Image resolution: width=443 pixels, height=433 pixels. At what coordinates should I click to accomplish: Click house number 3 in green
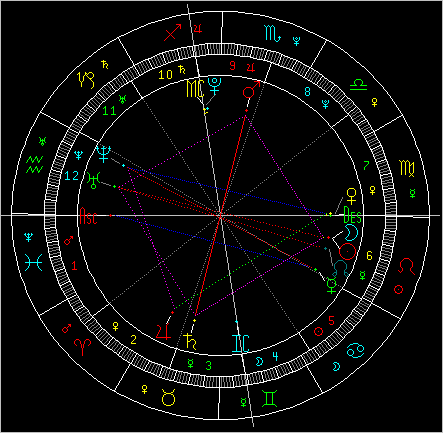(x=208, y=366)
